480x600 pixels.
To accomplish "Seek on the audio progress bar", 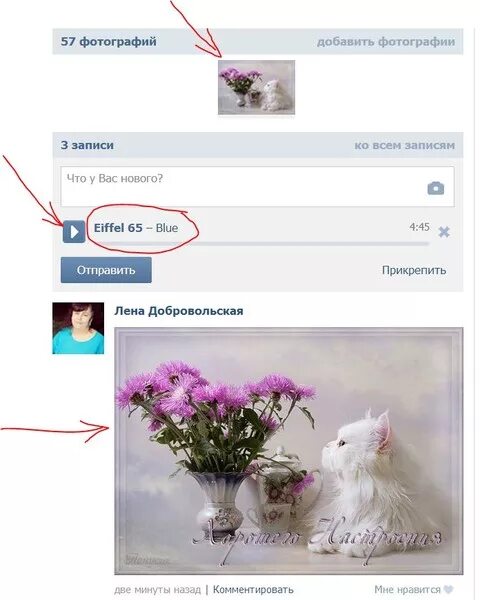I will [262, 243].
